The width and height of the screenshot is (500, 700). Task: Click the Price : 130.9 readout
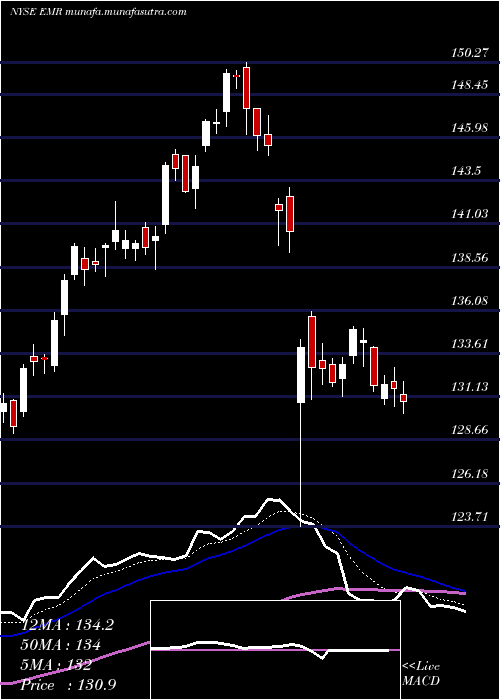click(x=68, y=685)
